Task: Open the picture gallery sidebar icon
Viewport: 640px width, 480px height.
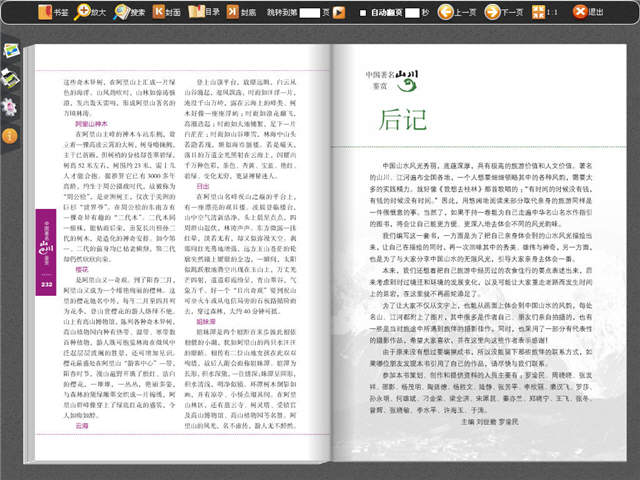Action: (x=11, y=51)
